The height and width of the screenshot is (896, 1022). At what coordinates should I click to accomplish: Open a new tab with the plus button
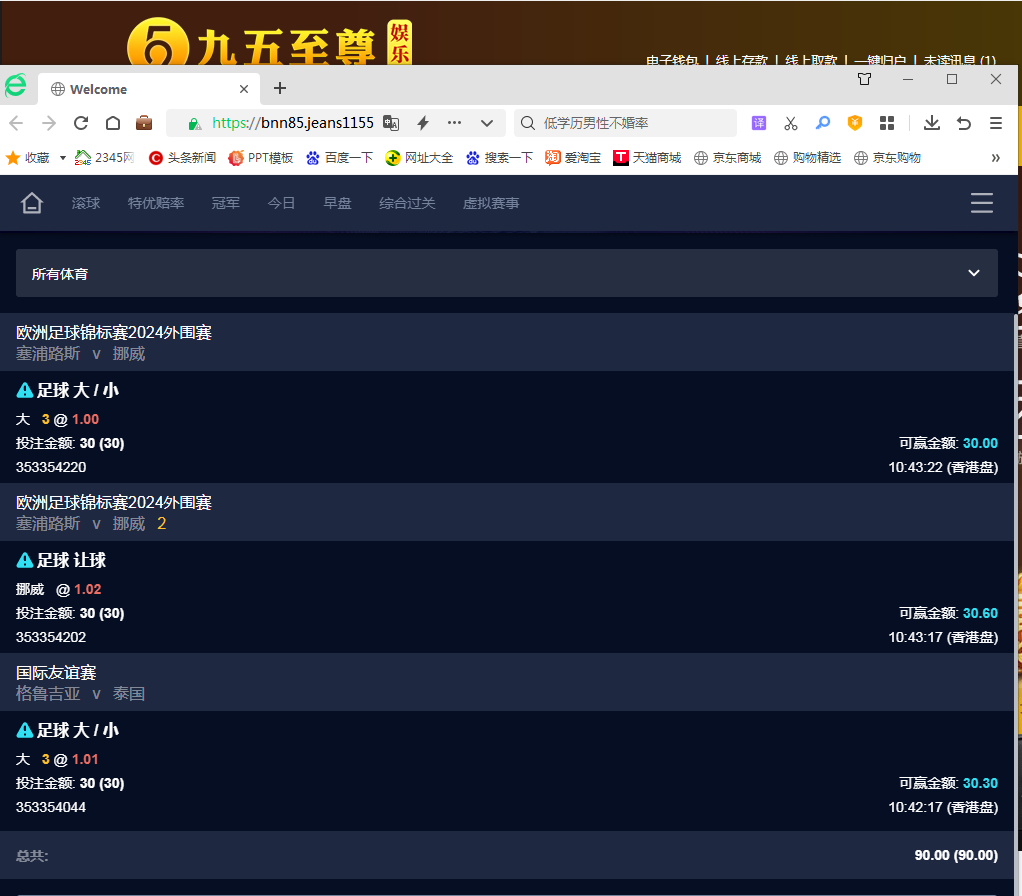click(280, 88)
